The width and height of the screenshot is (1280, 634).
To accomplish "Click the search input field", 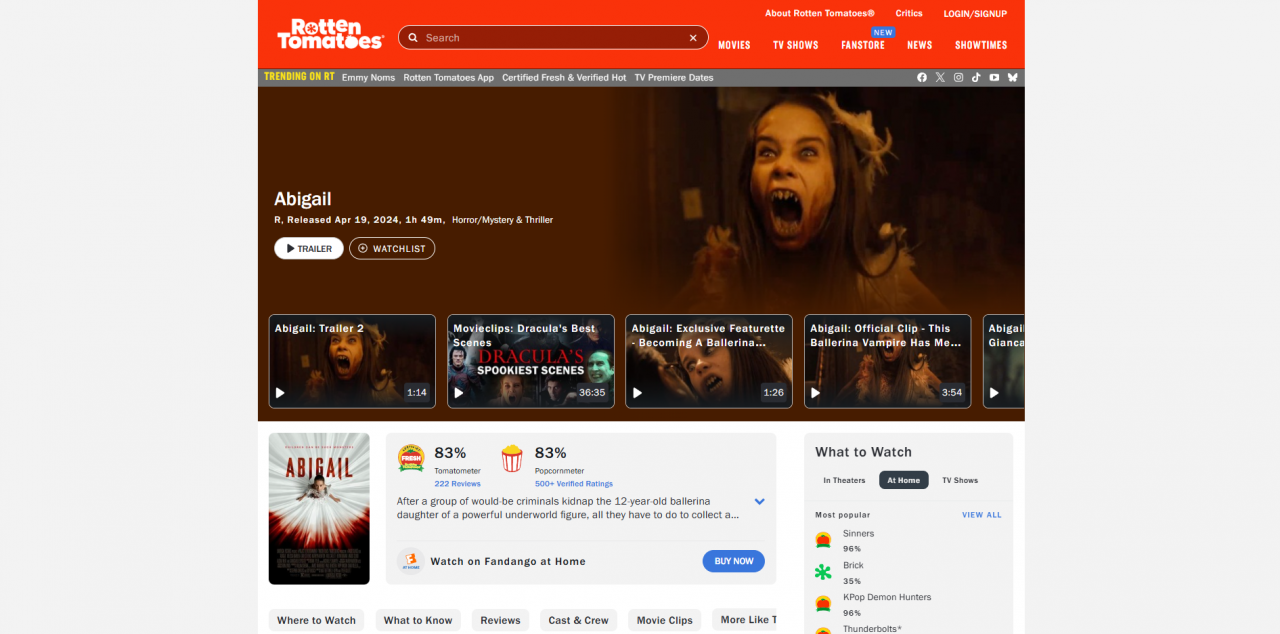I will tap(553, 38).
